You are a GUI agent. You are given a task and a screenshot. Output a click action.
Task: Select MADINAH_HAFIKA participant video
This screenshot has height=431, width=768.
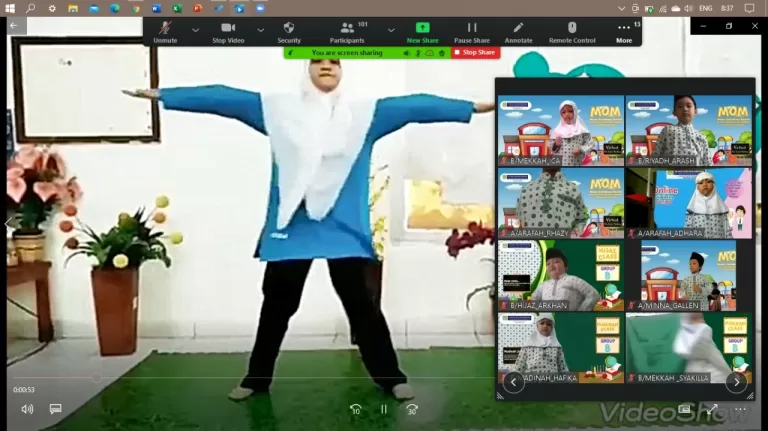click(x=561, y=348)
